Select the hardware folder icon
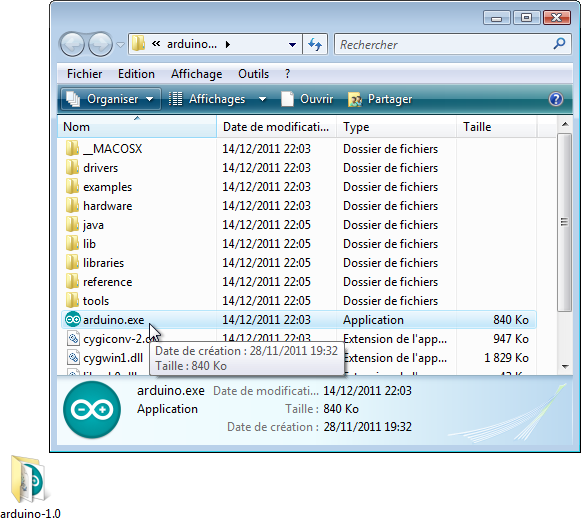The image size is (581, 518). click(x=73, y=205)
